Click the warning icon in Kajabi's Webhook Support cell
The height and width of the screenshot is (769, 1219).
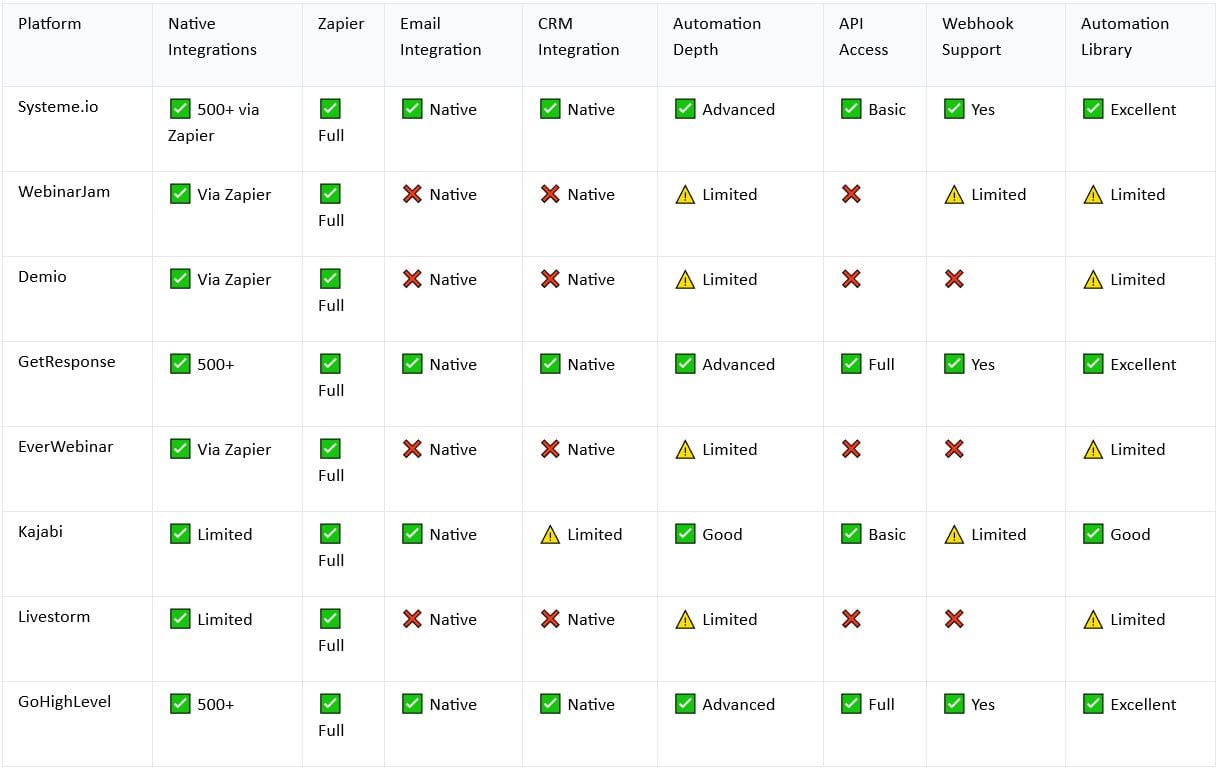click(x=954, y=534)
